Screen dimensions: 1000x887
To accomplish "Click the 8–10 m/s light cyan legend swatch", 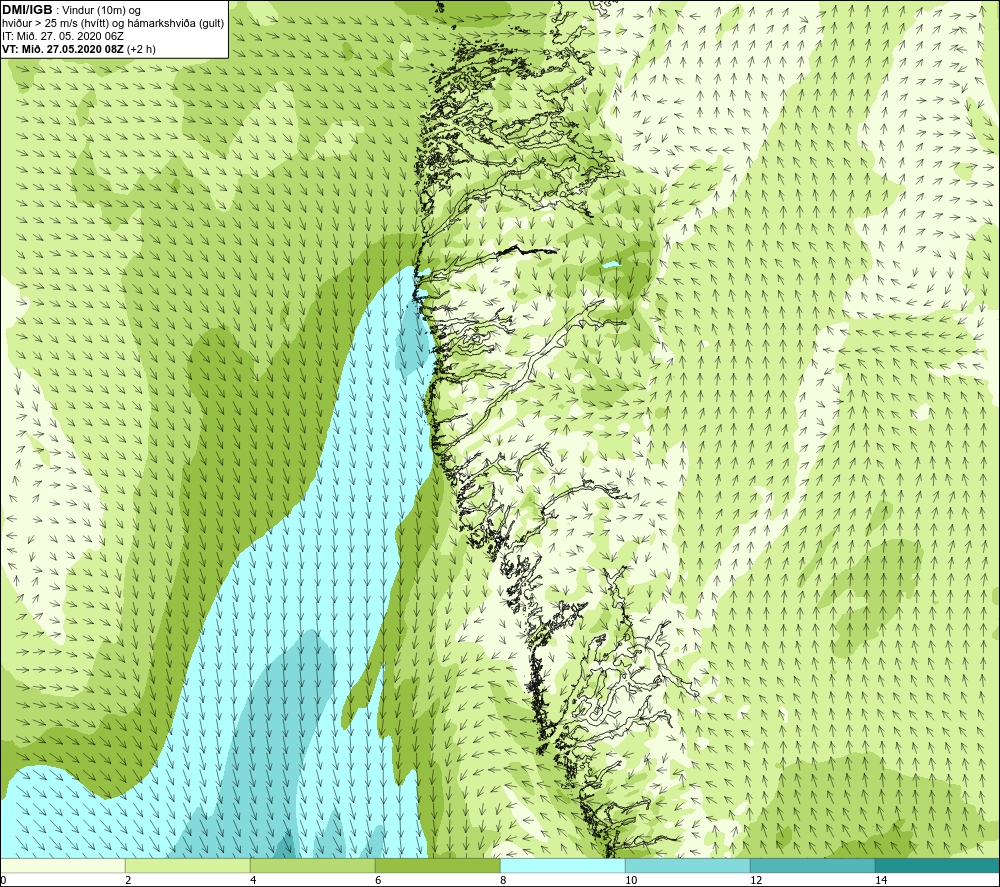I will (562, 865).
